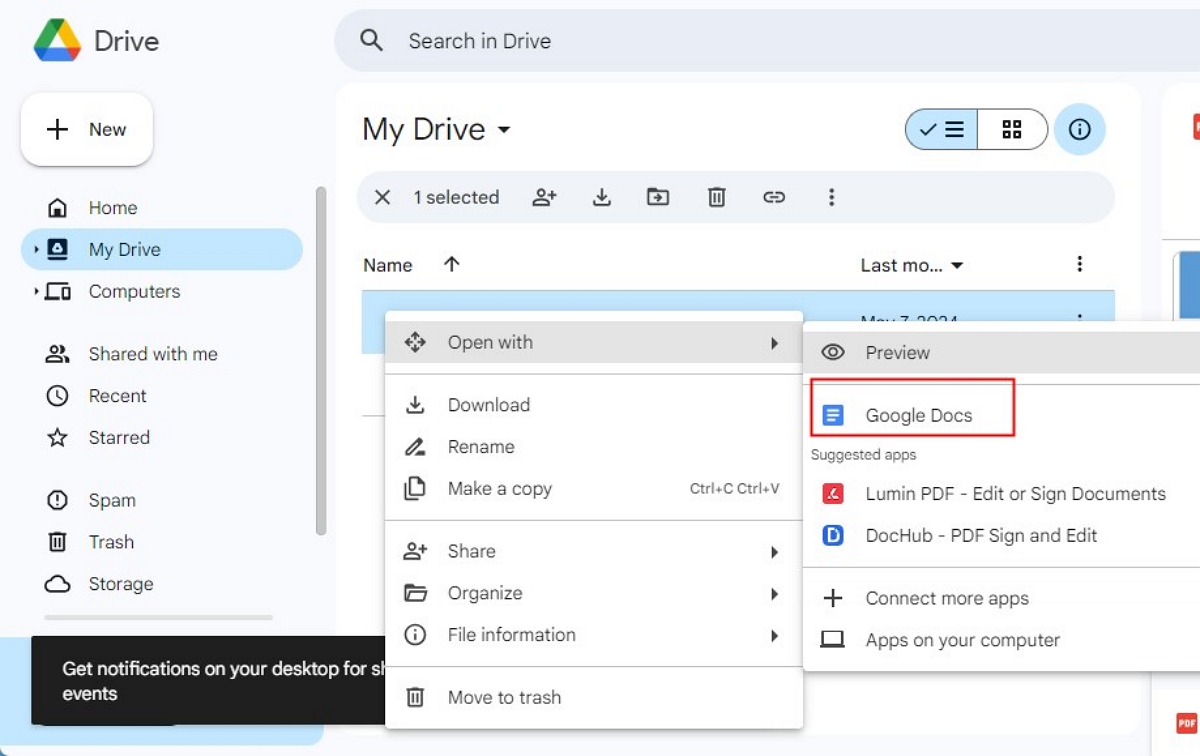Choose Rename from the context menu
1200x756 pixels.
pos(483,446)
